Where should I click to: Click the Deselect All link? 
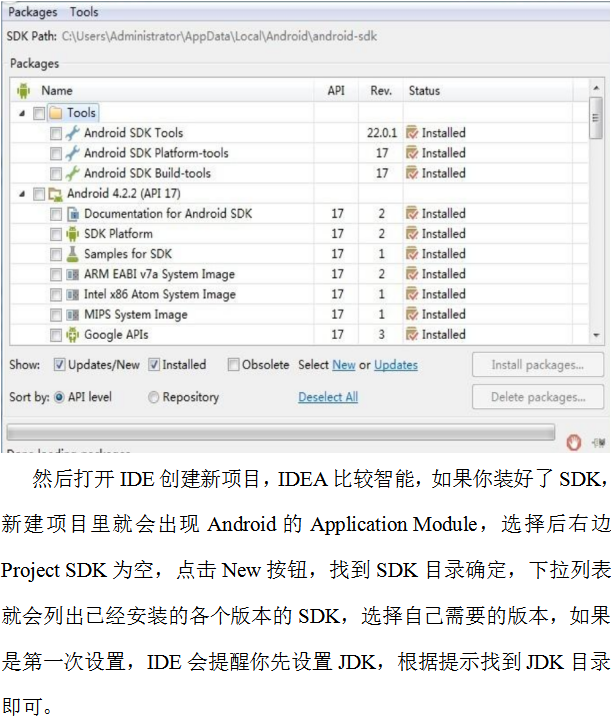328,397
